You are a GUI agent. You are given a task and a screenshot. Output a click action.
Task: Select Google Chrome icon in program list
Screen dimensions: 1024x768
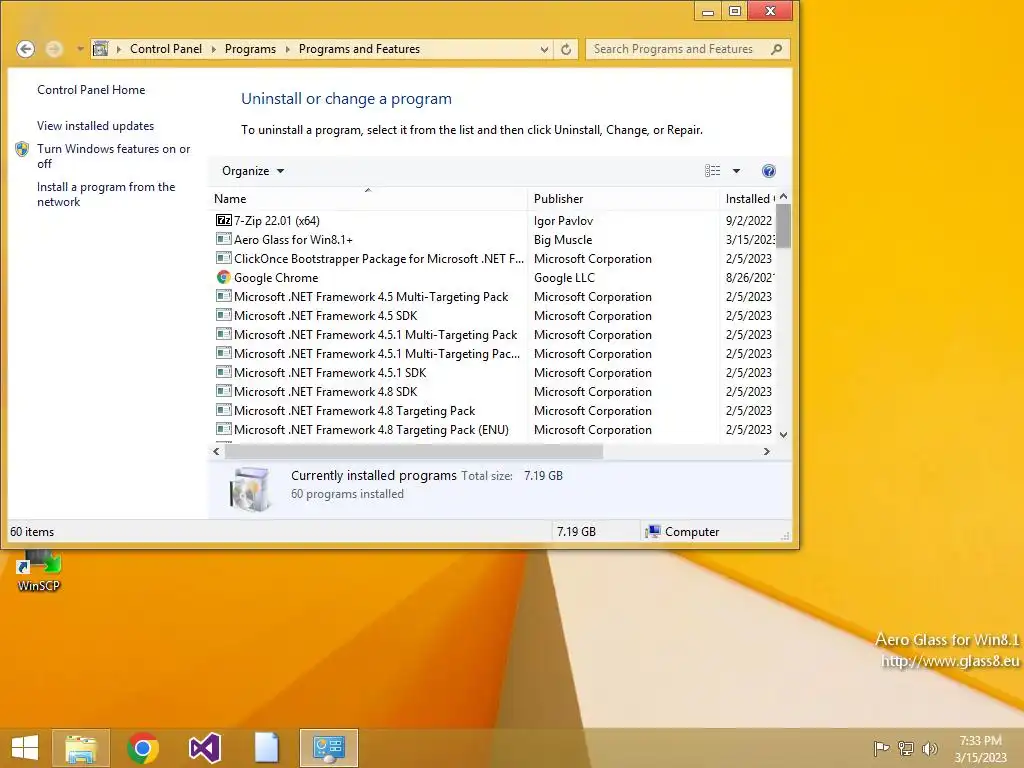pyautogui.click(x=223, y=278)
